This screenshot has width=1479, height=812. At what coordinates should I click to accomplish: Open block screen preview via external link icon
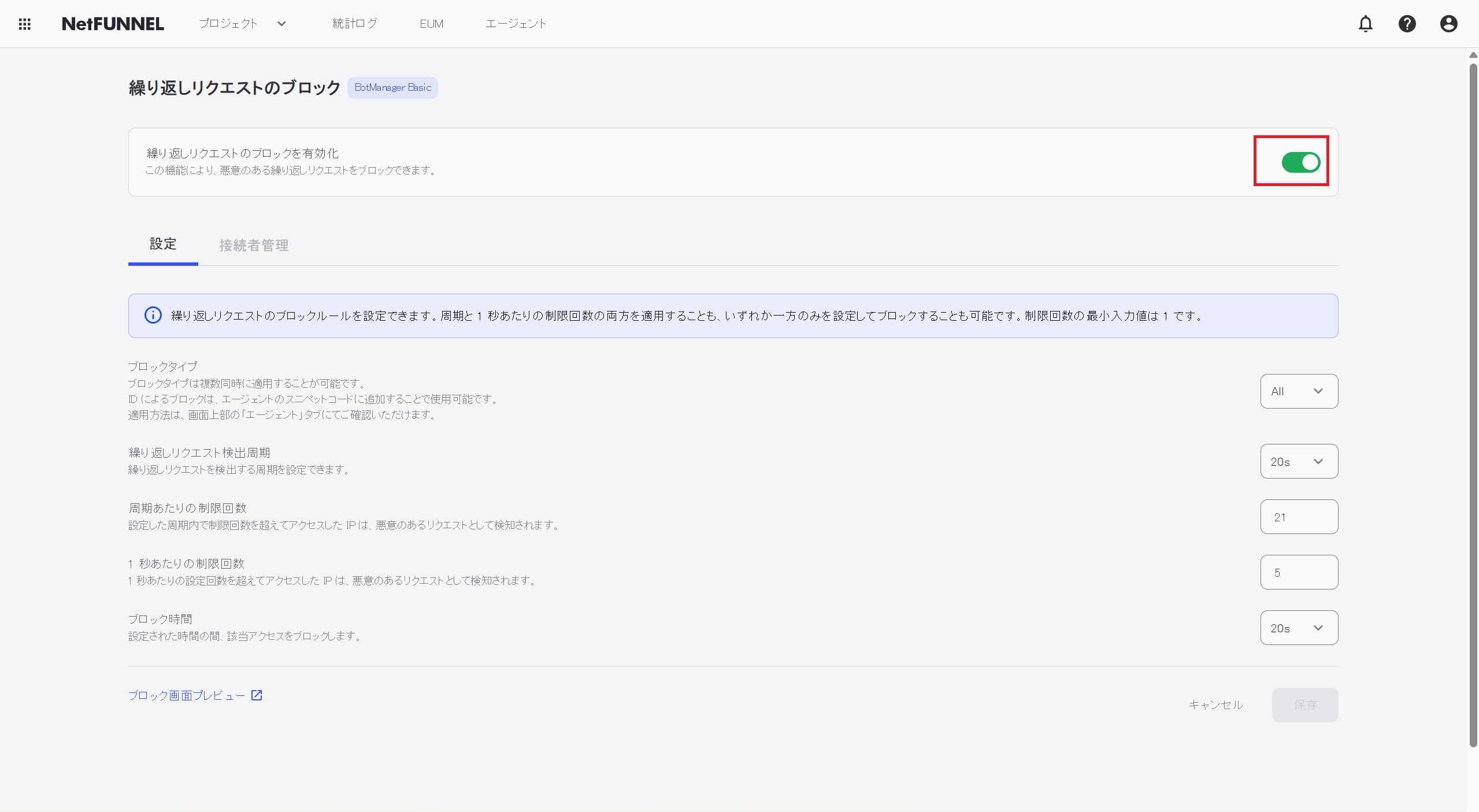point(256,695)
